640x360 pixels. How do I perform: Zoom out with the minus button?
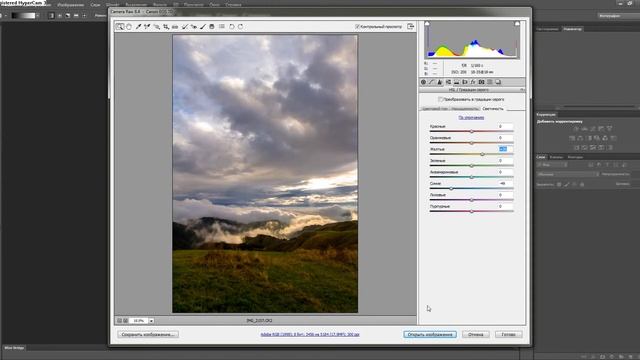120,321
